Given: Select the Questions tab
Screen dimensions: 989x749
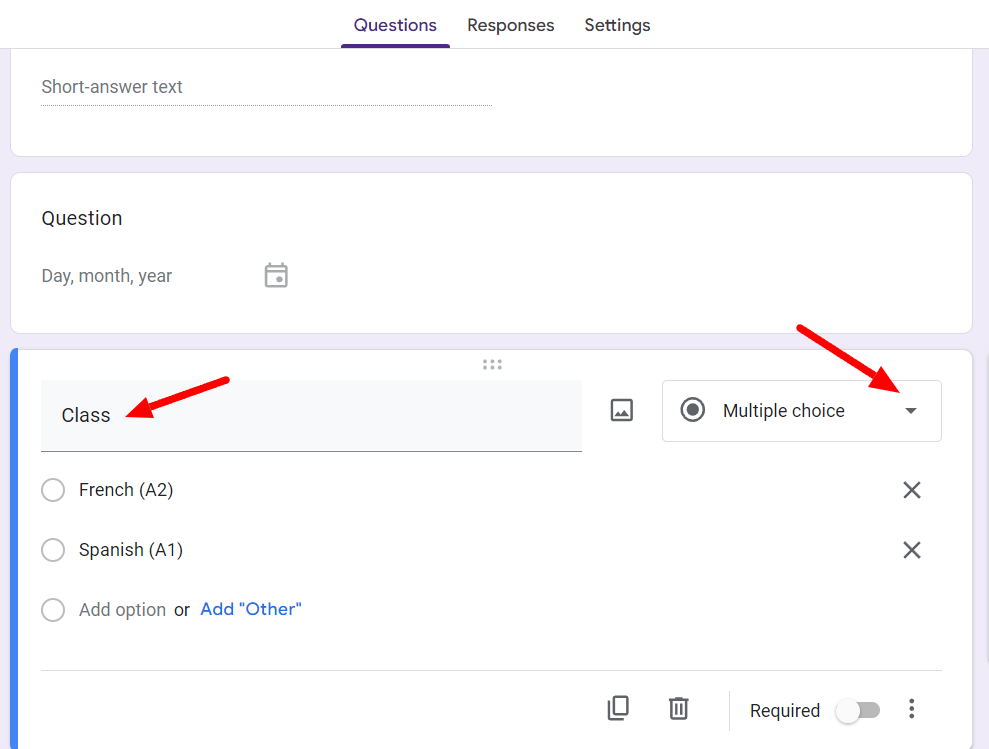Looking at the screenshot, I should click(x=395, y=25).
